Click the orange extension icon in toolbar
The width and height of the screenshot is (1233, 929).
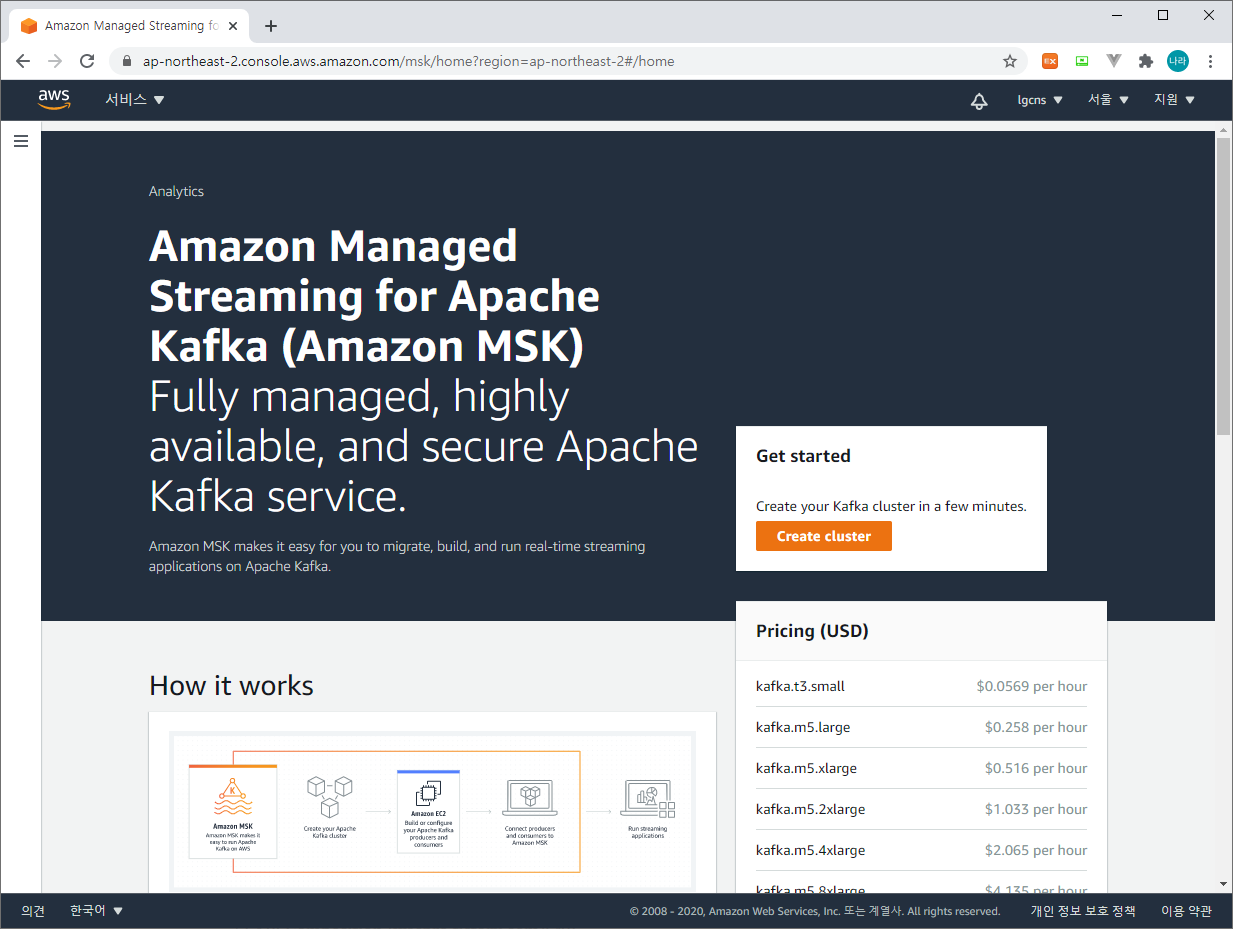pyautogui.click(x=1050, y=61)
